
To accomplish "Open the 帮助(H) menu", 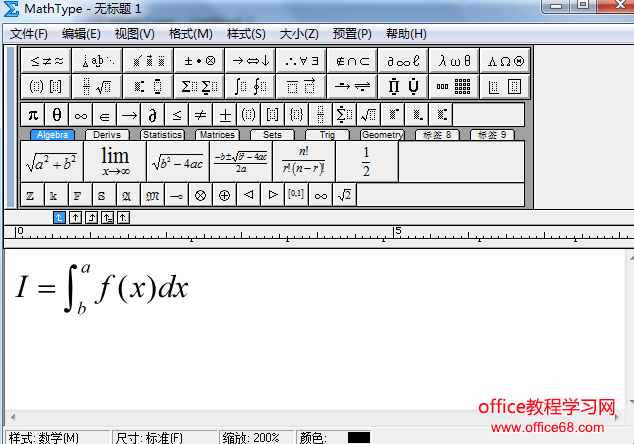I will (x=406, y=34).
